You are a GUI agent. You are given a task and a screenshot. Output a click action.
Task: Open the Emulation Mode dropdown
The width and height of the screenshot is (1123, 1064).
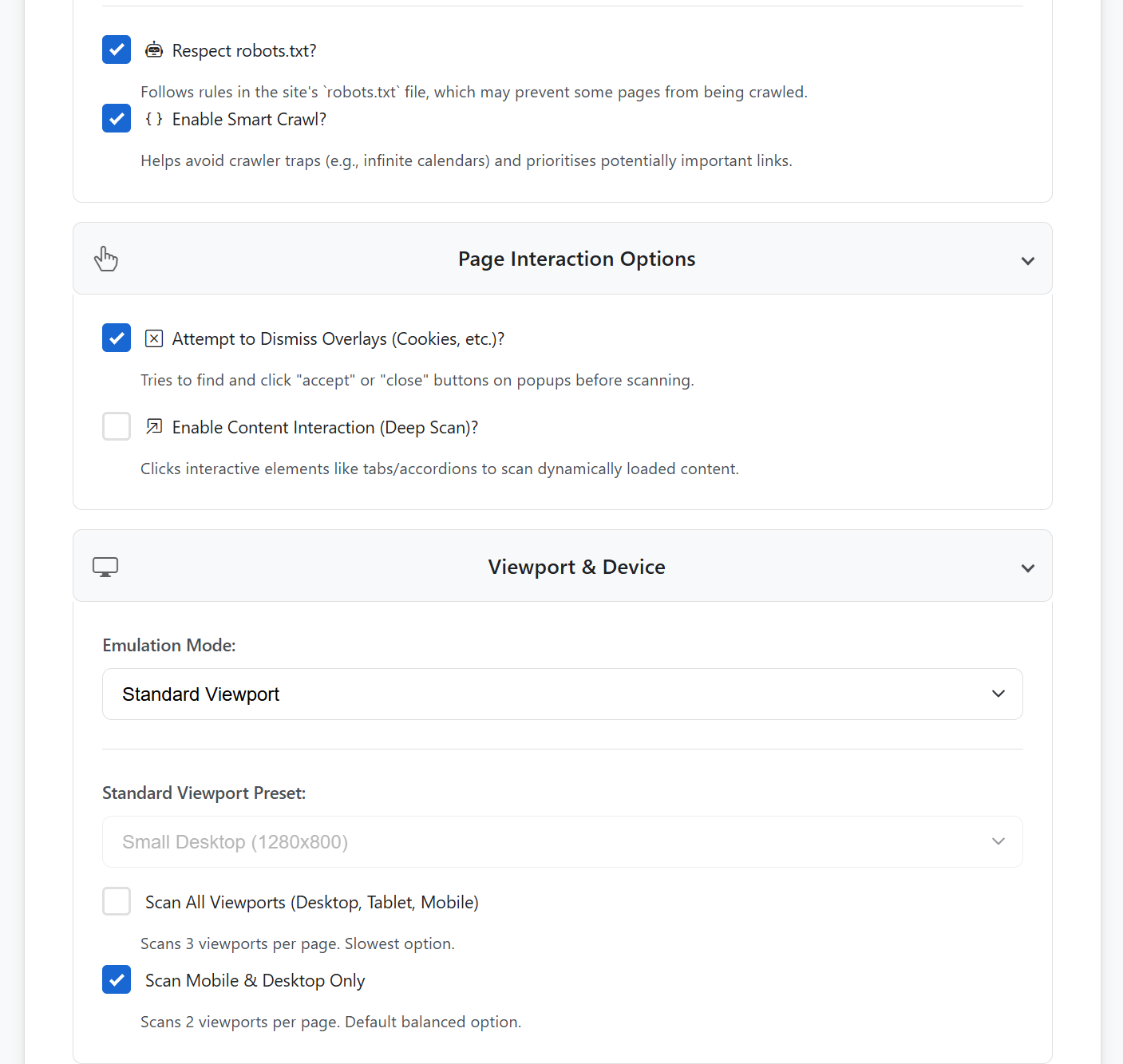tap(562, 694)
